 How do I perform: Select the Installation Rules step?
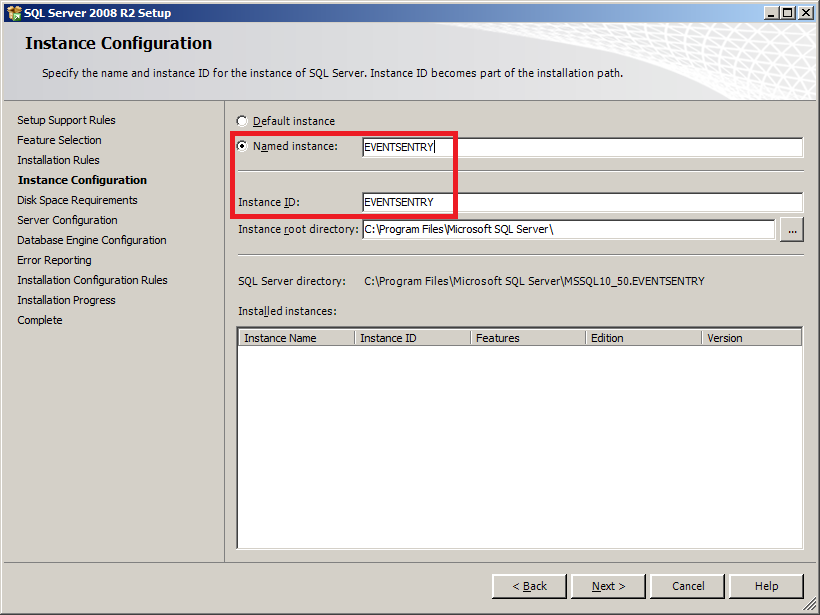tap(58, 160)
